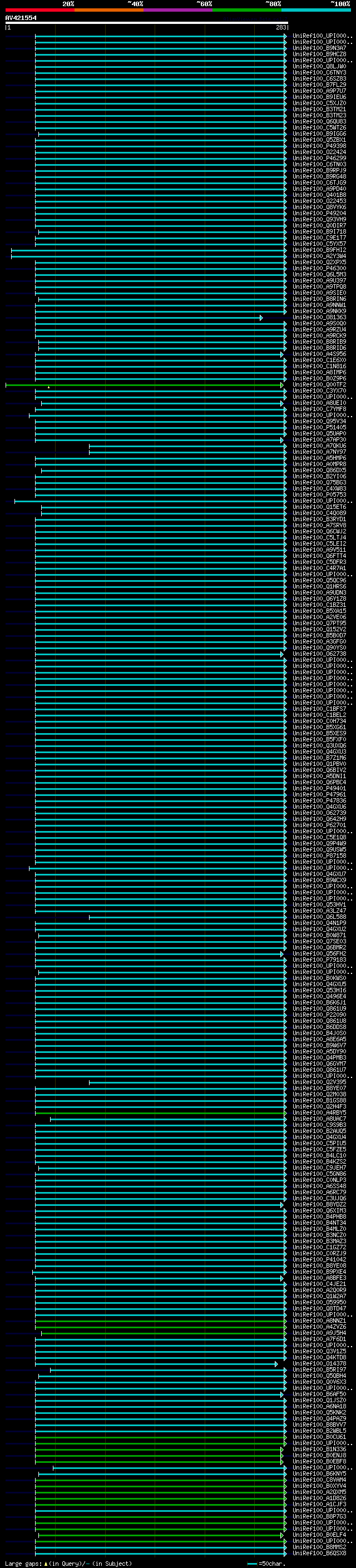The width and height of the screenshot is (356, 1568).
Task: Select label UniRef100_Q8VYK6
Action: pos(319,207)
